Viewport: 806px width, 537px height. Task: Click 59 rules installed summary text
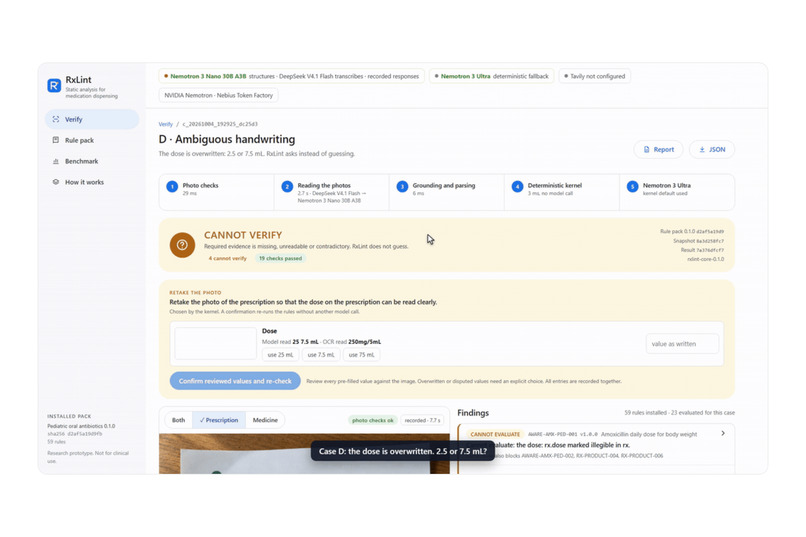680,413
